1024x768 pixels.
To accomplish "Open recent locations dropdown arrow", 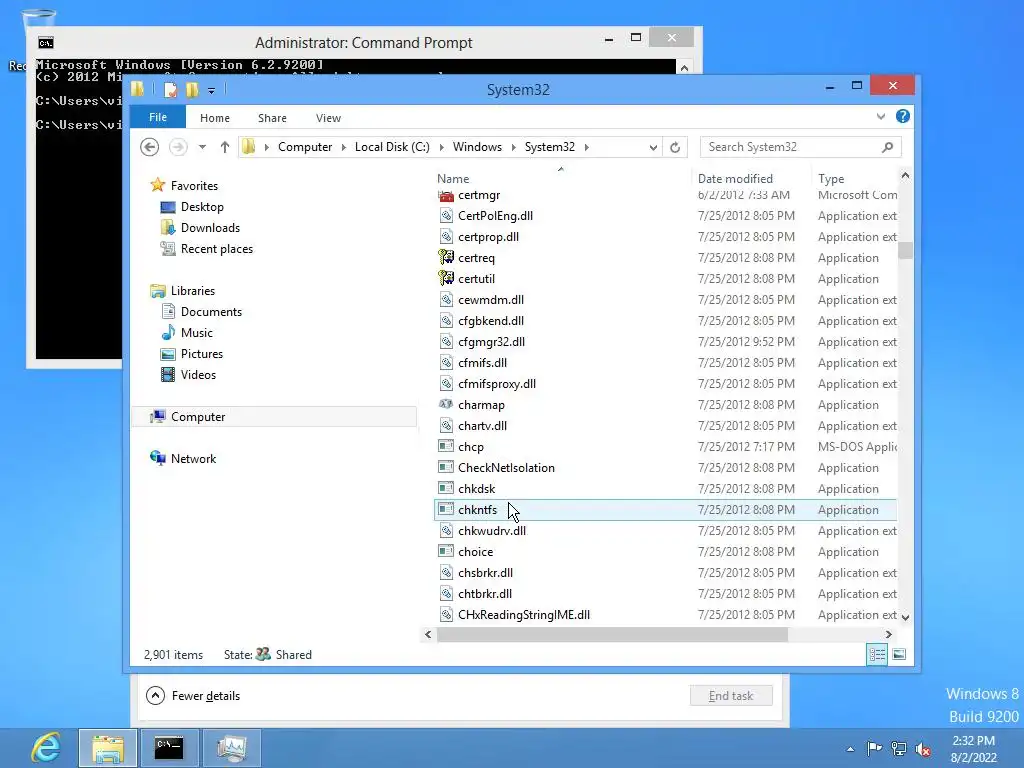I will coord(202,147).
